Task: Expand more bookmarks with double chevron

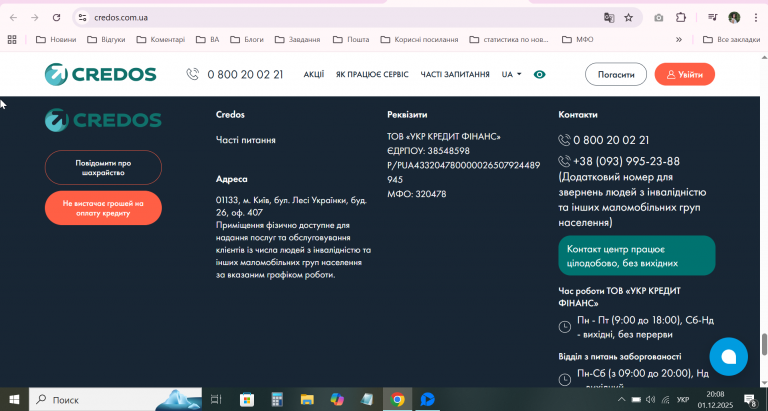Action: [678, 40]
